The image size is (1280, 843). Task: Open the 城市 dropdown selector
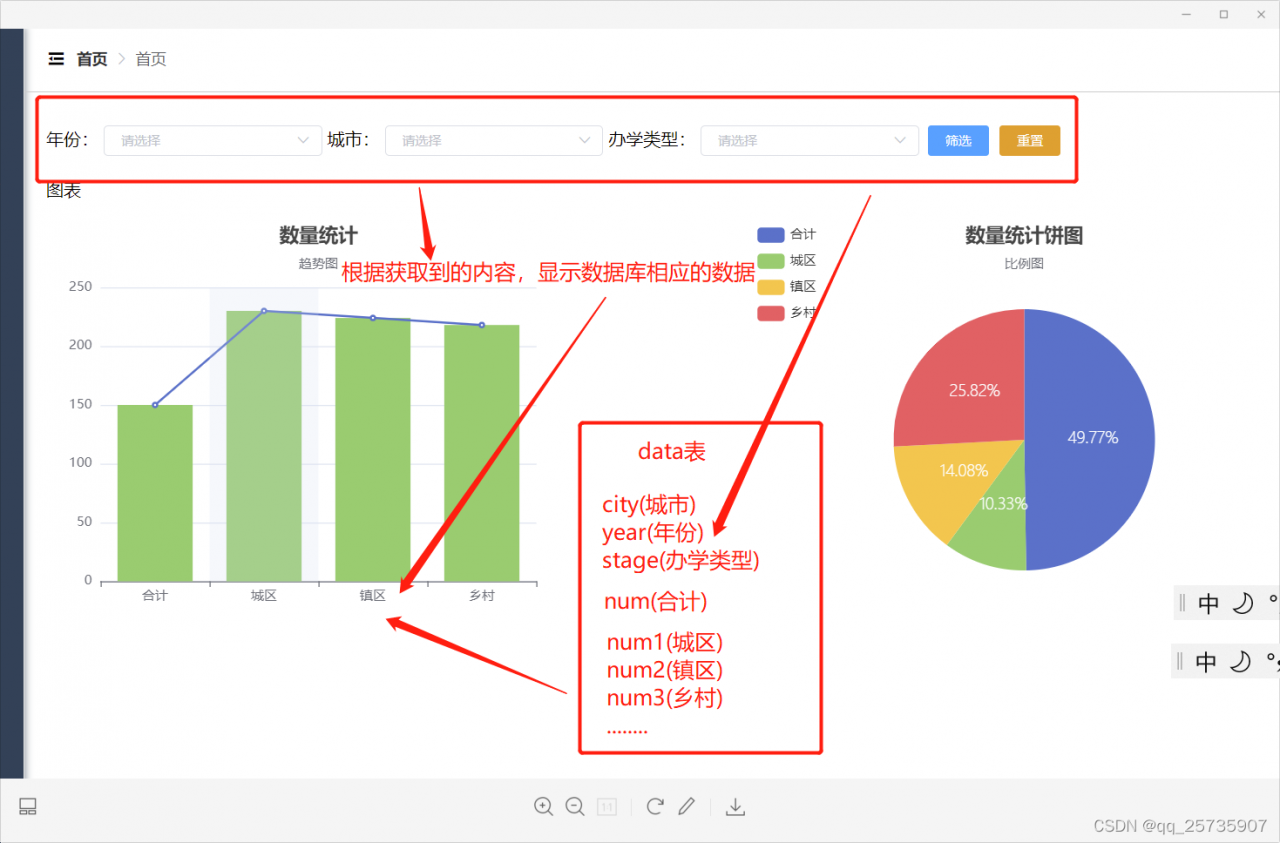494,141
